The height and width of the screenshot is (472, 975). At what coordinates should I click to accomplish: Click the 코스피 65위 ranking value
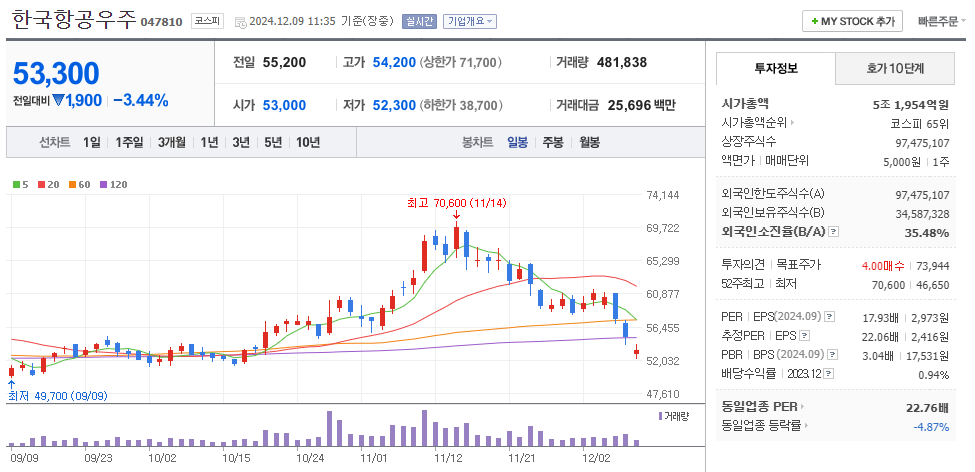click(920, 123)
